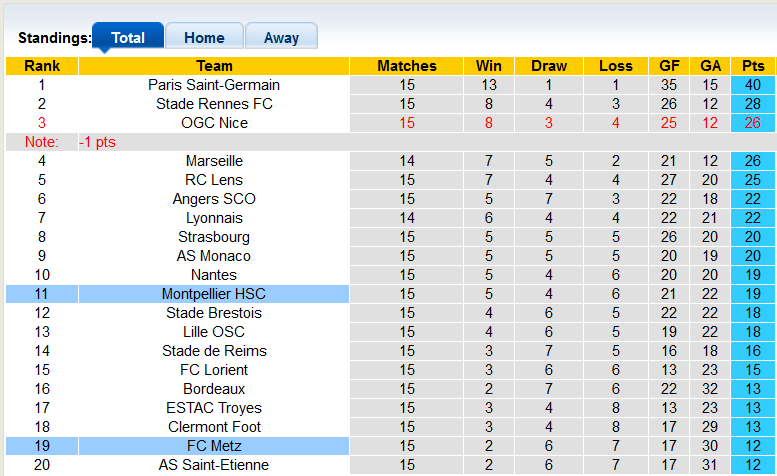This screenshot has width=777, height=476.
Task: Click the Rank column header
Action: tap(42, 66)
